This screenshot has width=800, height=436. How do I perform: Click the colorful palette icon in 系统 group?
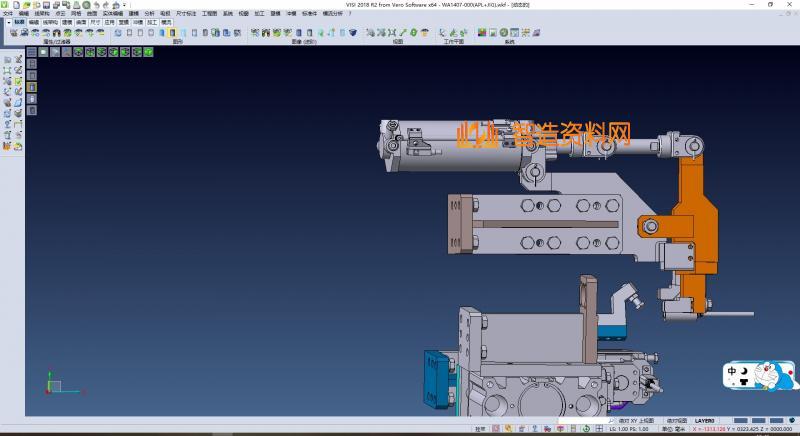pos(482,32)
